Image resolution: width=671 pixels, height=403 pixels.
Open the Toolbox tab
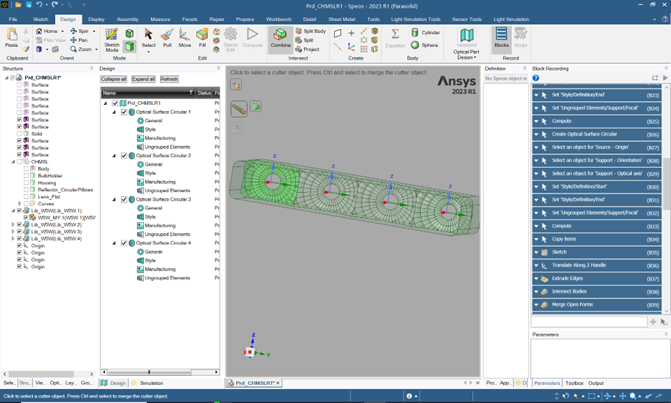(574, 383)
